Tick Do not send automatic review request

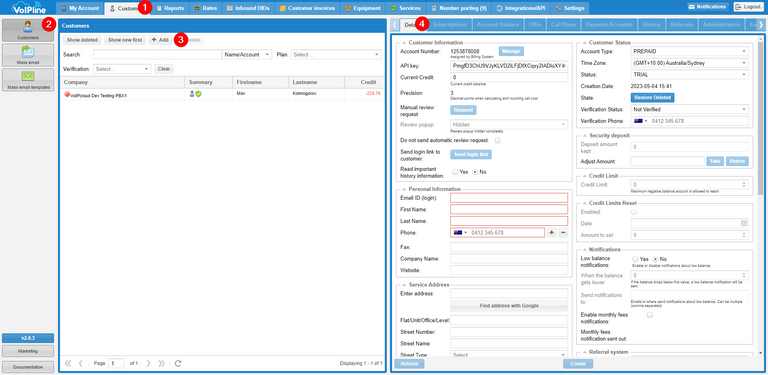click(x=497, y=141)
